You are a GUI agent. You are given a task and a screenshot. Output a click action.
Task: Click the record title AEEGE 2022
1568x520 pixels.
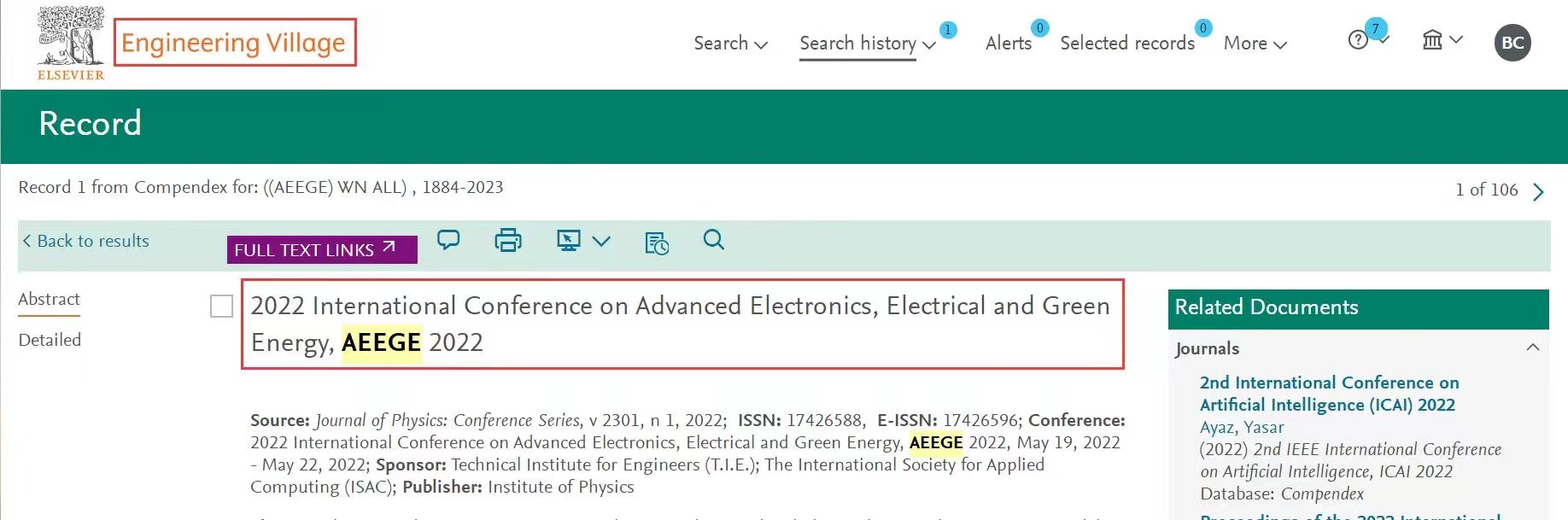point(681,324)
